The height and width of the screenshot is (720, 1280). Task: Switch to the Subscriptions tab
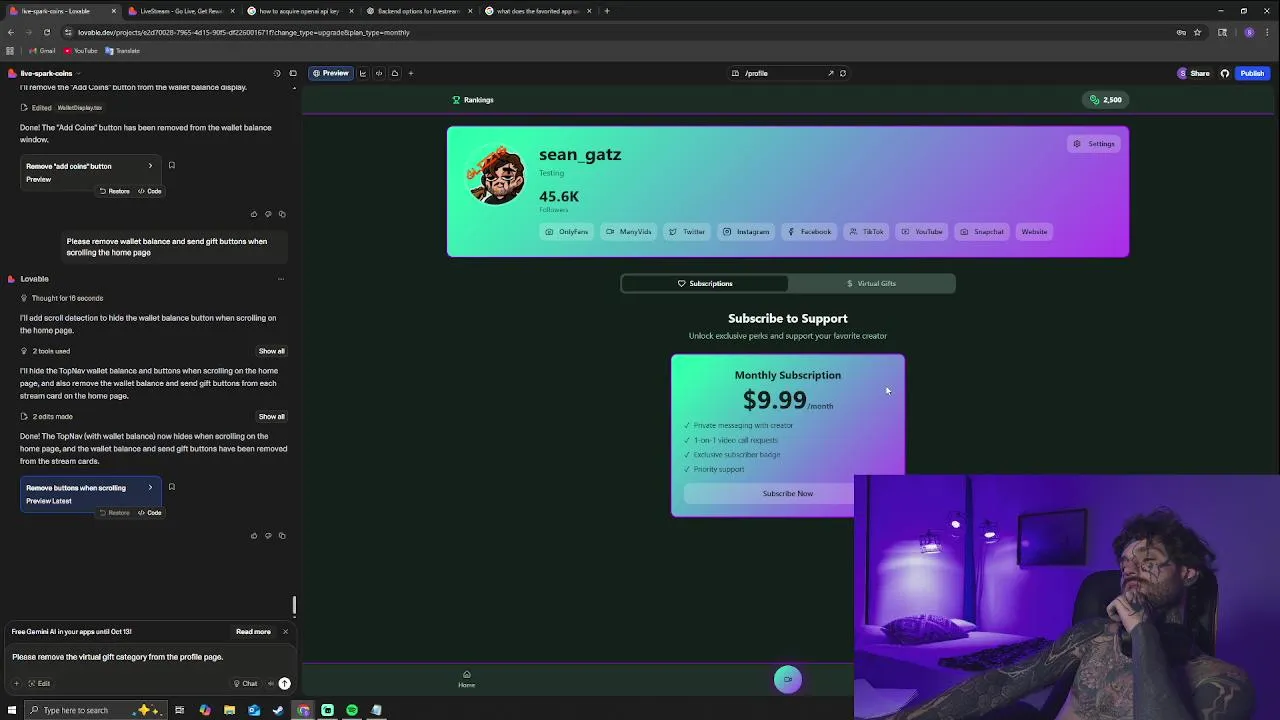705,283
